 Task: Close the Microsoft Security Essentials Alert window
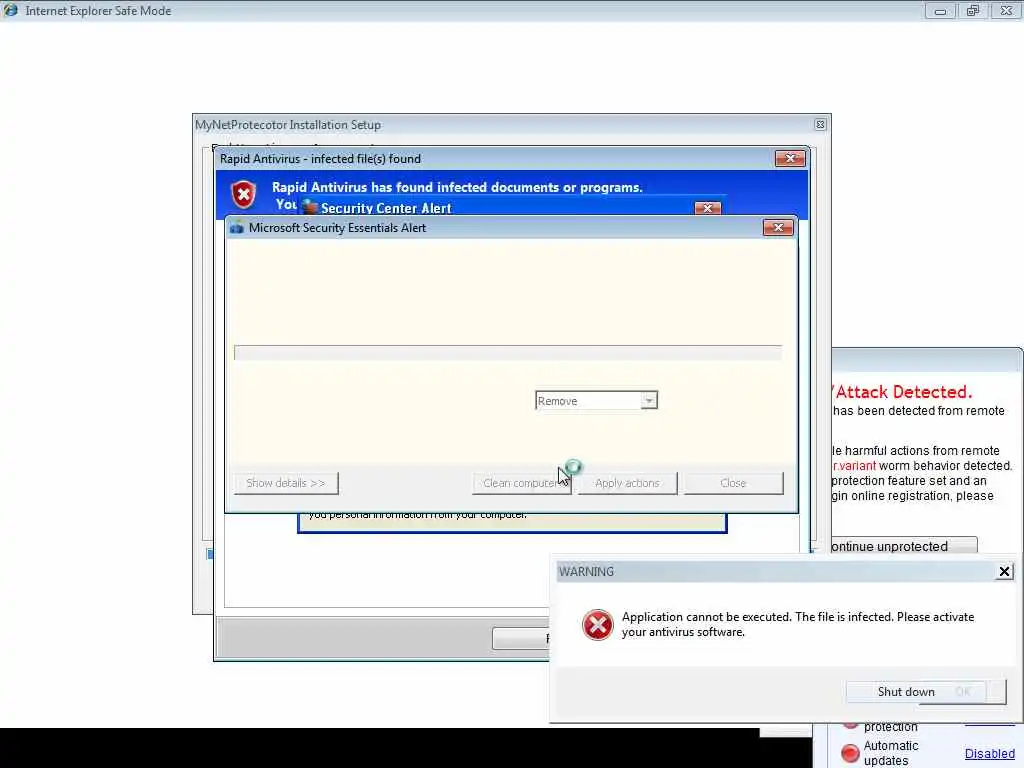pyautogui.click(x=778, y=227)
